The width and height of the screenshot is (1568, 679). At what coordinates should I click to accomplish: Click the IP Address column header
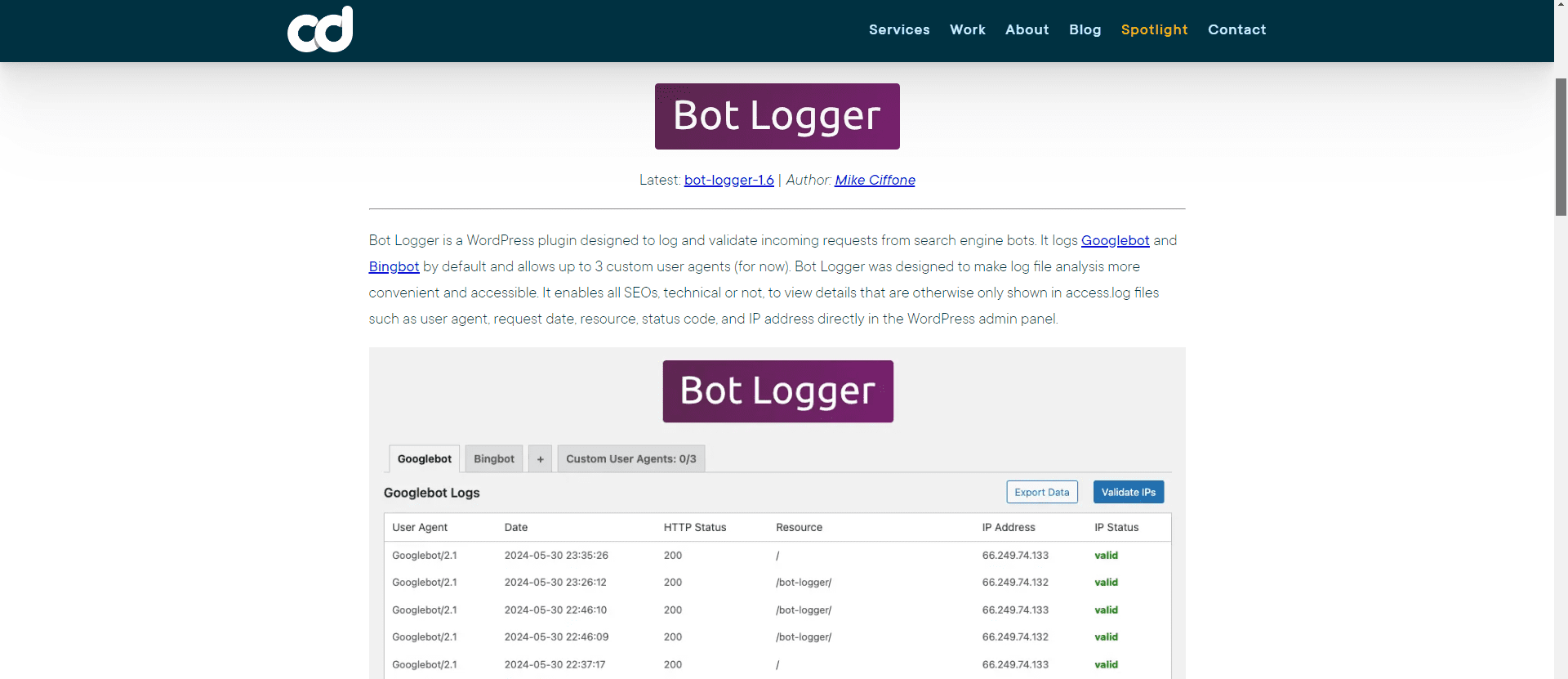pyautogui.click(x=1009, y=527)
